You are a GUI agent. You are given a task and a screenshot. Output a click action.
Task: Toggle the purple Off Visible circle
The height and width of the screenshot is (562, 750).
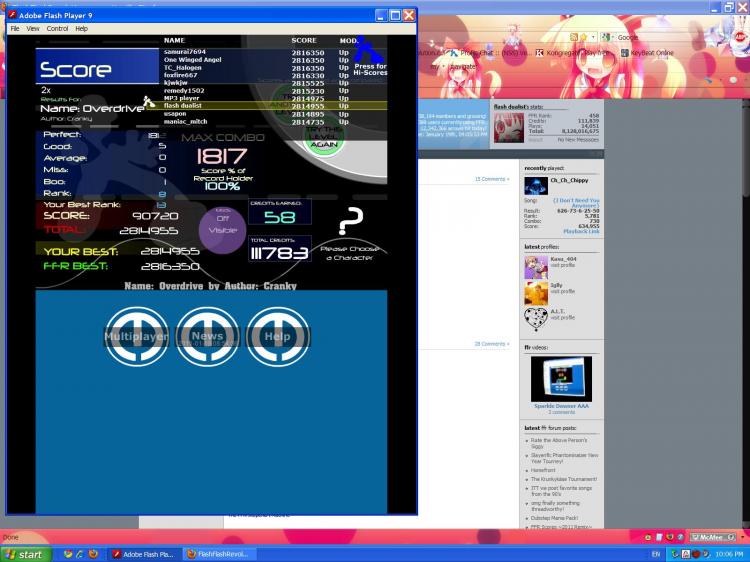(222, 230)
